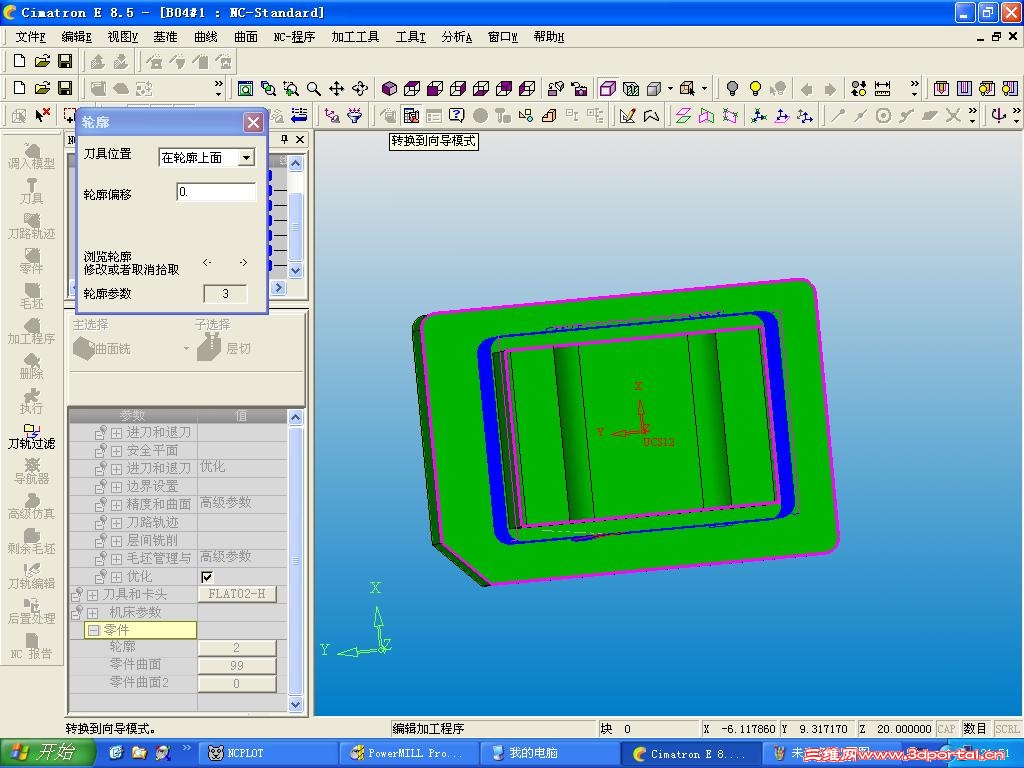This screenshot has height=768, width=1024.
Task: Click the zoom-all icon in the view toolbar
Action: [x=246, y=88]
